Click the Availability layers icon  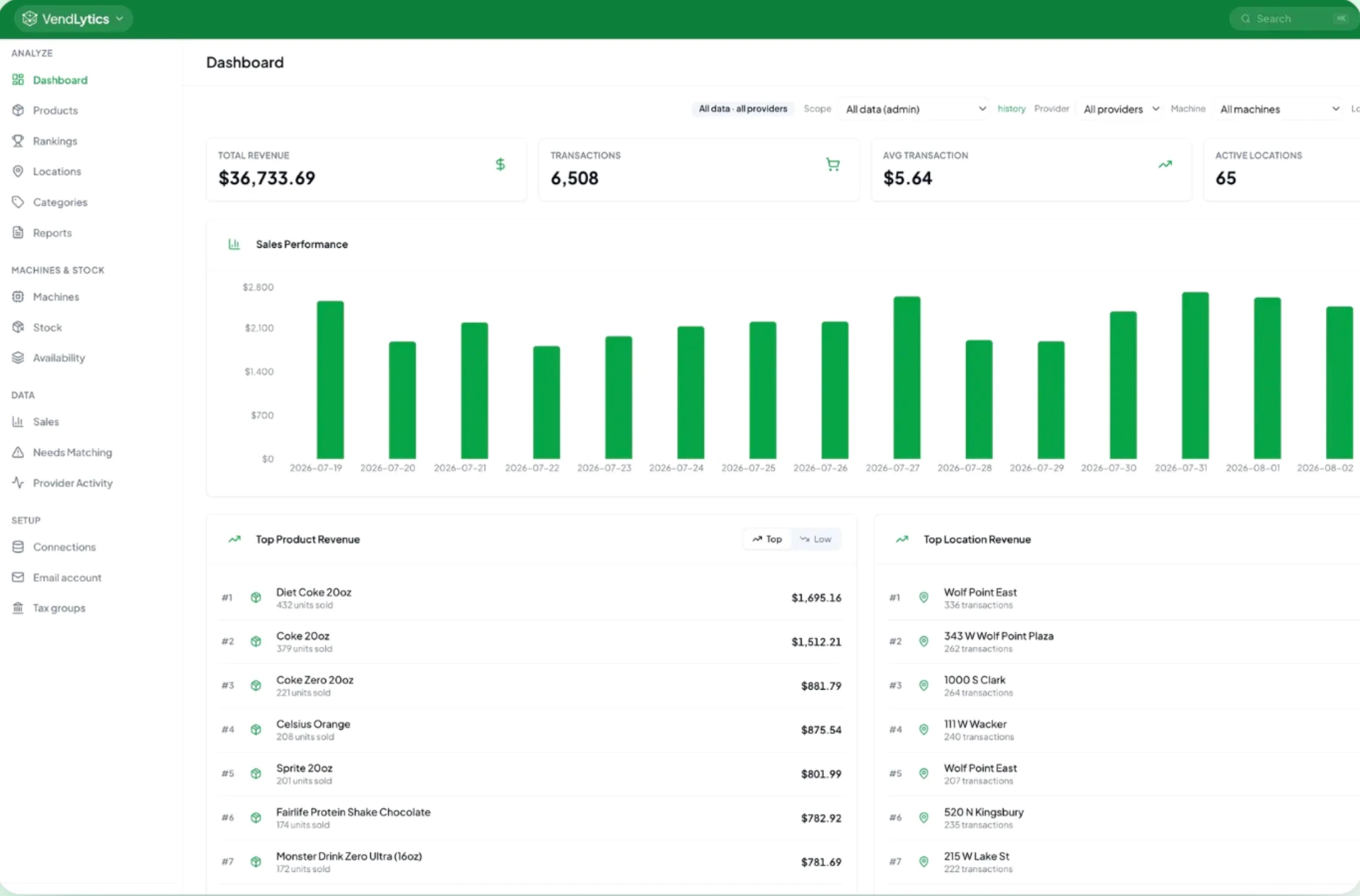pyautogui.click(x=18, y=358)
